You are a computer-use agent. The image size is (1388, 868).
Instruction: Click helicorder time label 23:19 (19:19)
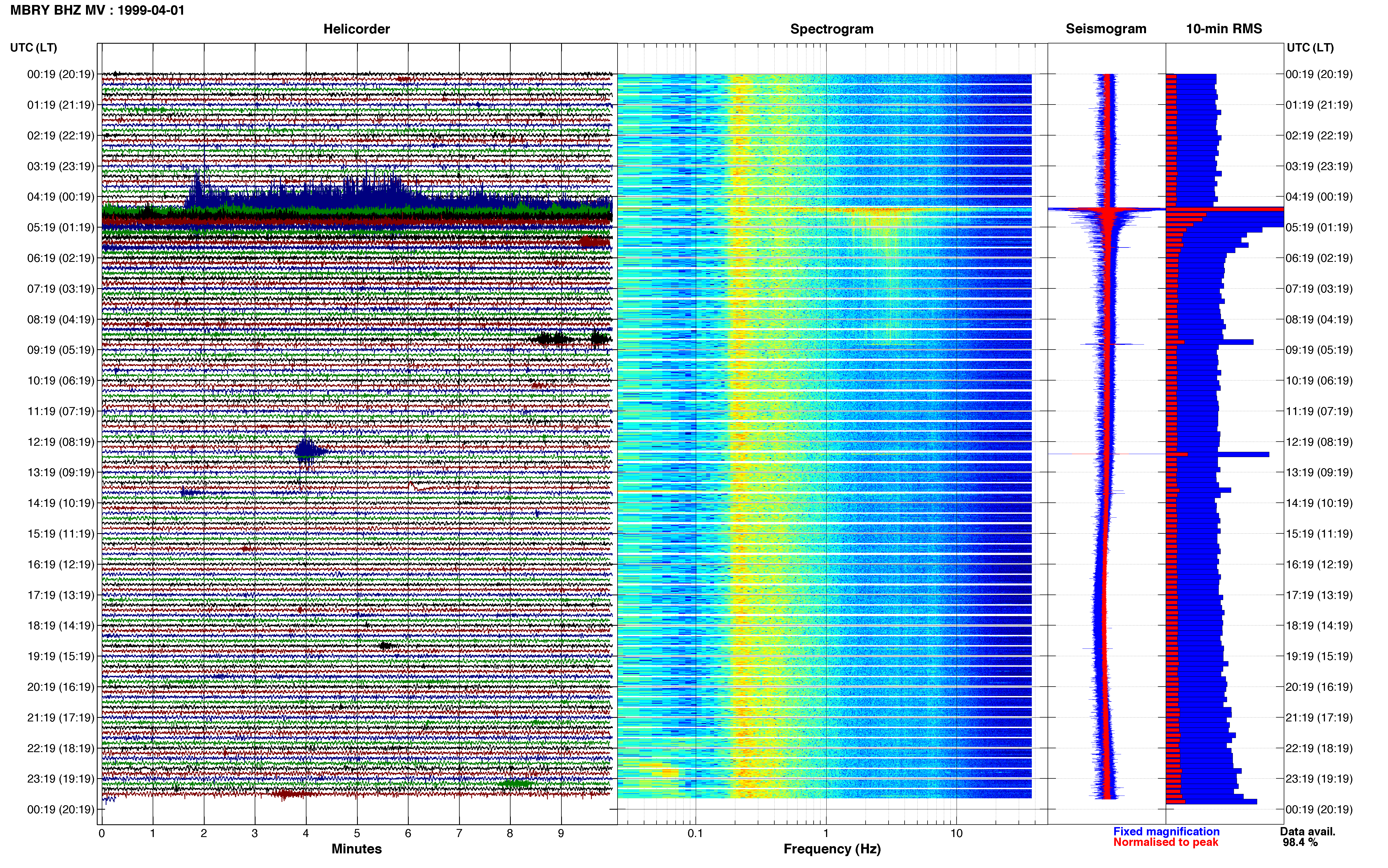(x=61, y=779)
